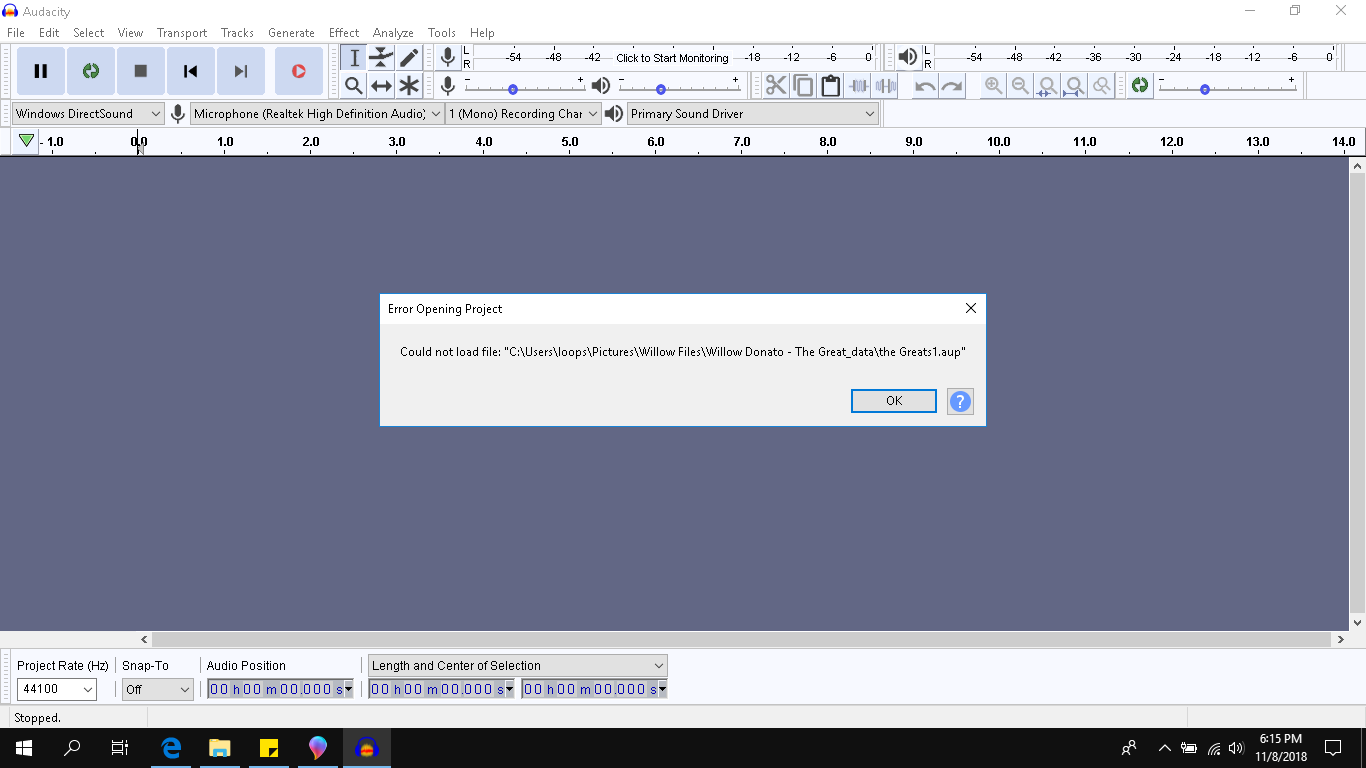Click the Windows Start button

click(x=24, y=747)
